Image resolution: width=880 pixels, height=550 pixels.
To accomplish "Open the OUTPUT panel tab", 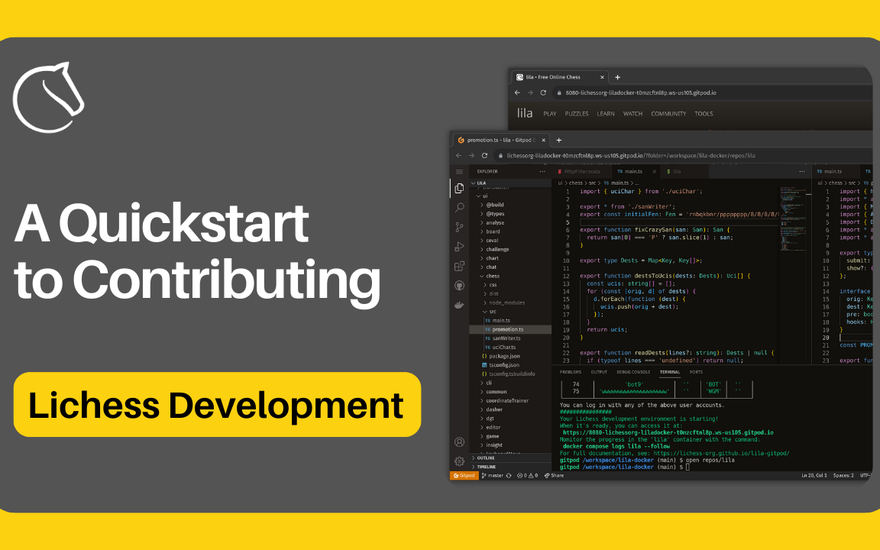I will coord(599,372).
